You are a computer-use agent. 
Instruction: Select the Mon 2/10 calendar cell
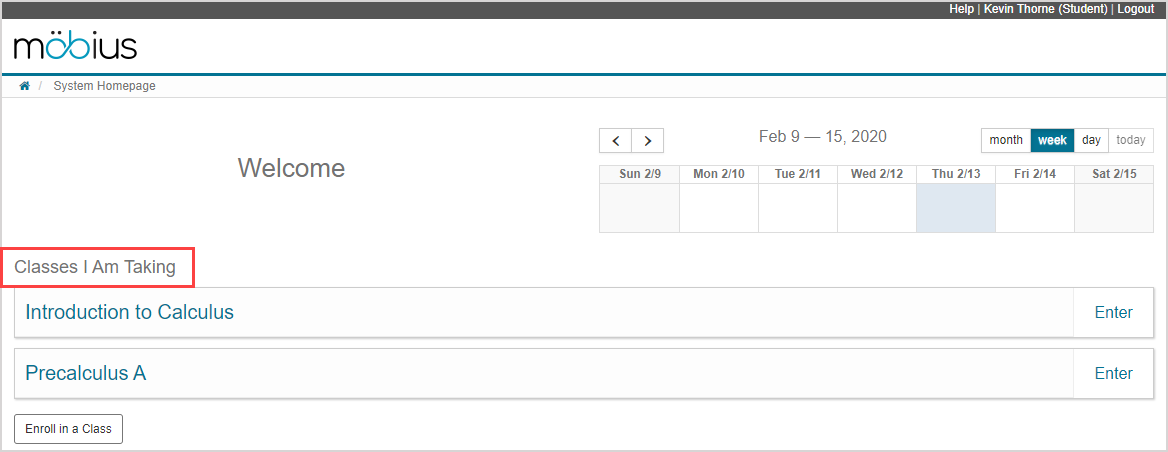(718, 208)
